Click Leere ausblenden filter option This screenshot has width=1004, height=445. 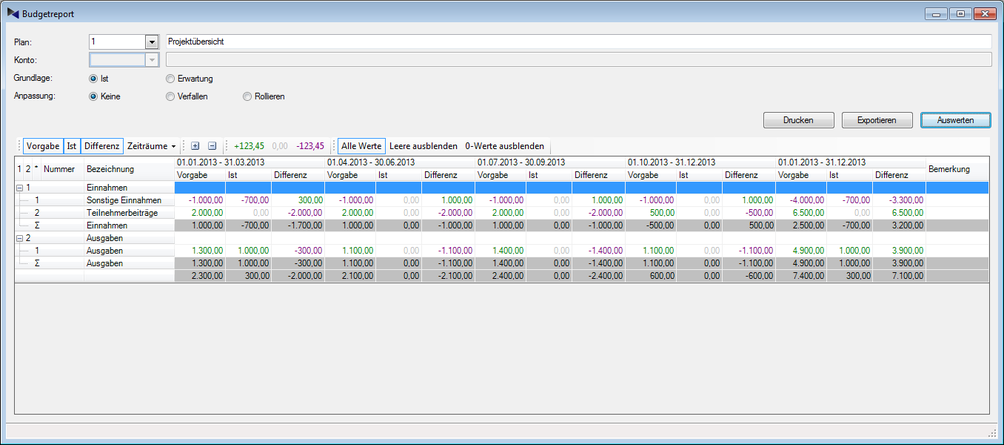423,146
